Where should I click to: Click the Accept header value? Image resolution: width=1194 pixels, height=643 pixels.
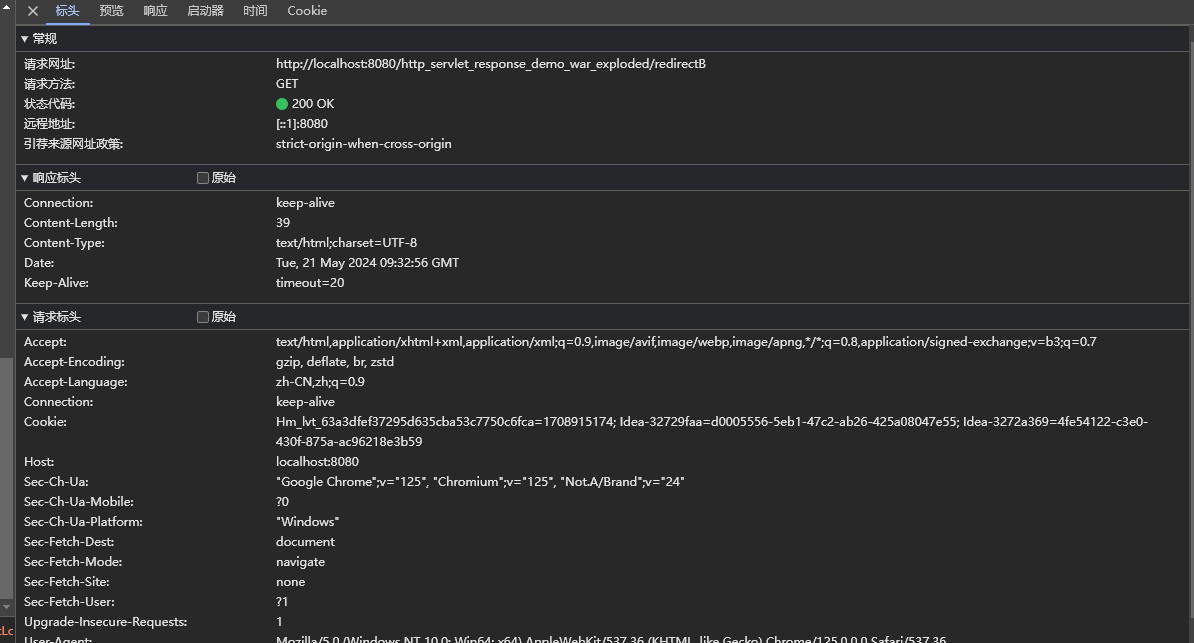coord(686,342)
